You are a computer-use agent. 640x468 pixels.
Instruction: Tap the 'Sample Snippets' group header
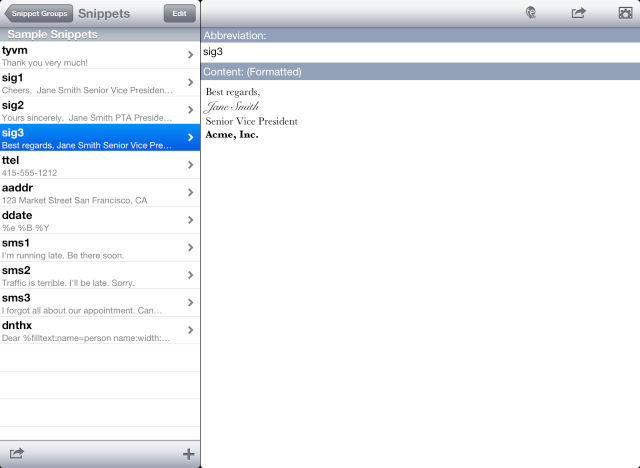tap(100, 34)
